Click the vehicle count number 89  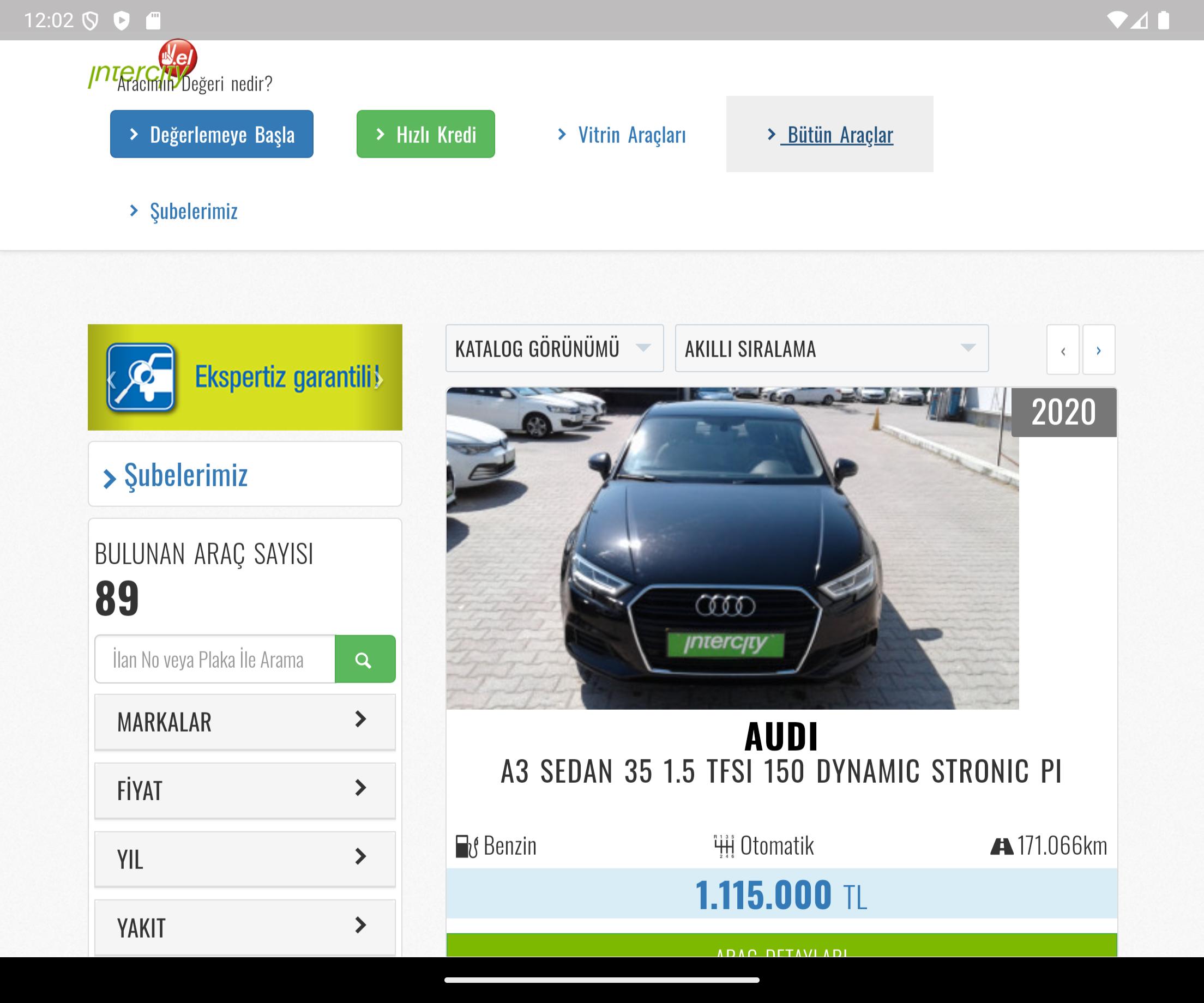117,598
